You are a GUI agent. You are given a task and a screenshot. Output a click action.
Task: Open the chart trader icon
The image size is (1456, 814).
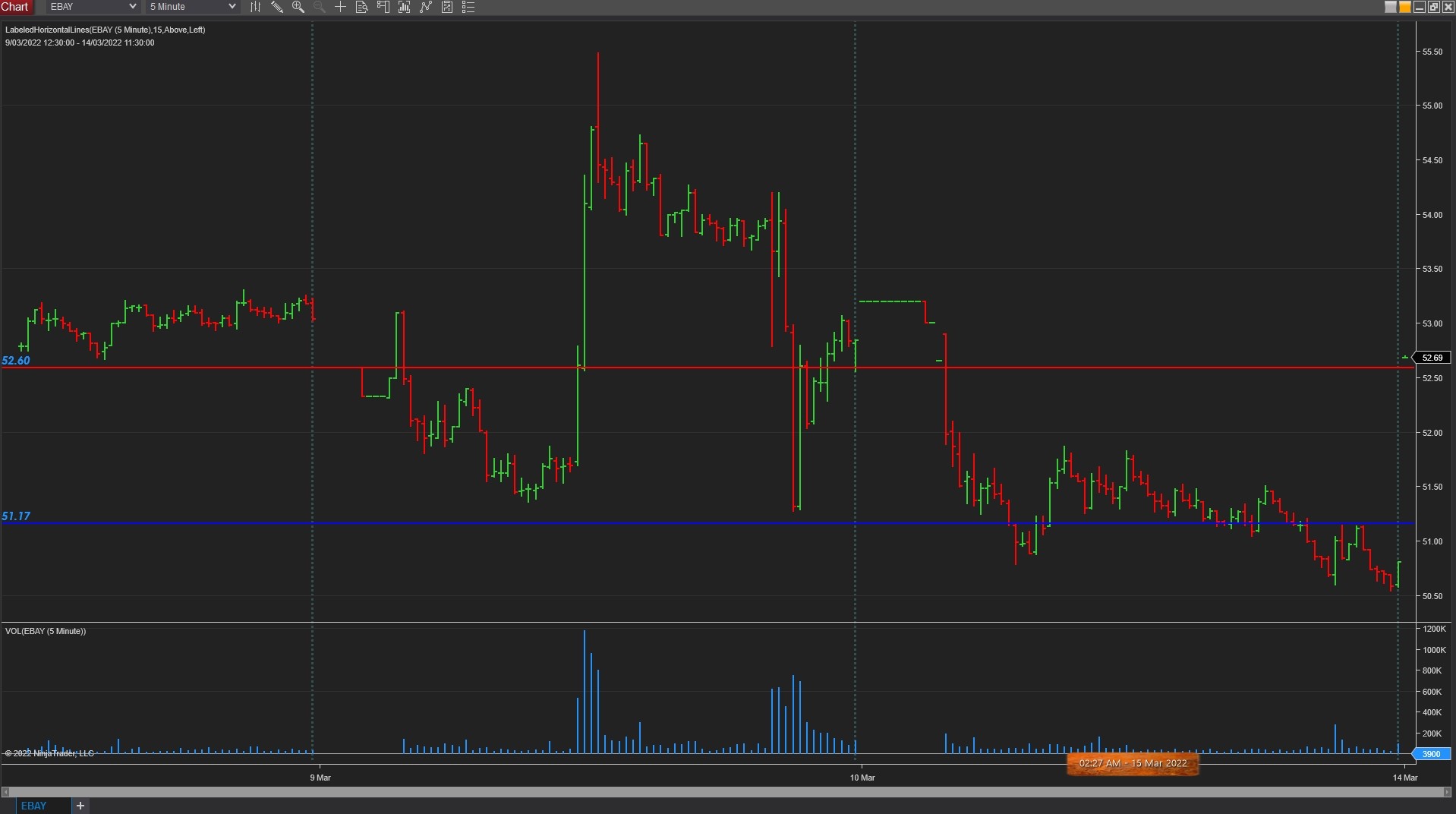point(383,7)
